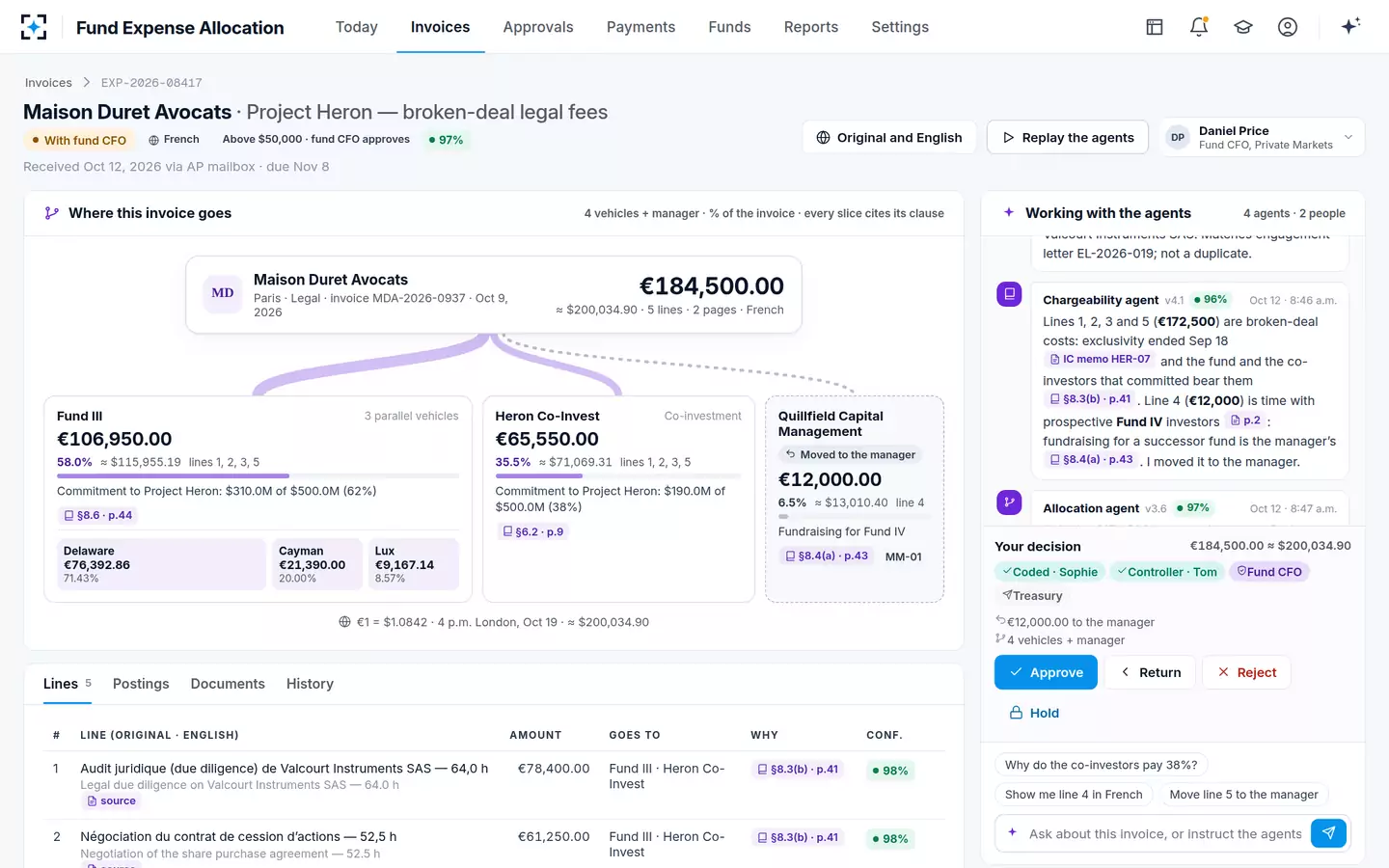
Task: Open the Payments tab
Action: pos(640,27)
